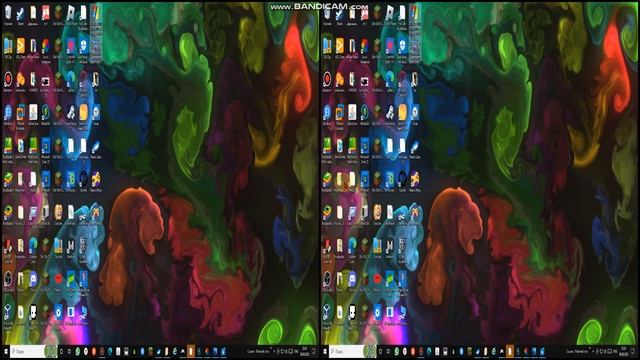Image resolution: width=640 pixels, height=360 pixels.
Task: Select highlighted orange app on left taskbar copy
Action: 191,351
